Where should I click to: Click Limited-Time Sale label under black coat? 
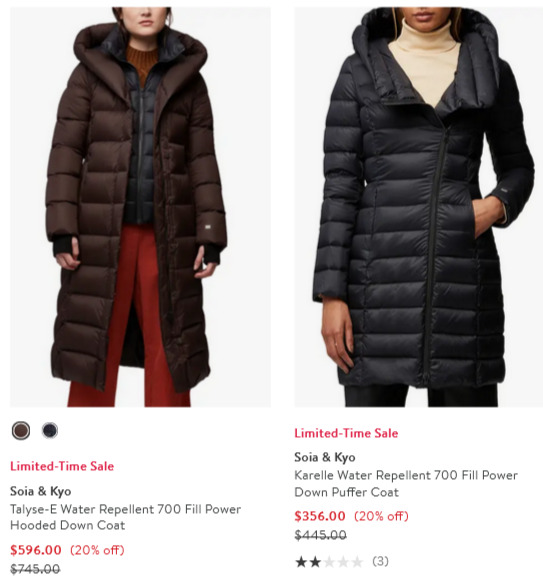pyautogui.click(x=346, y=433)
